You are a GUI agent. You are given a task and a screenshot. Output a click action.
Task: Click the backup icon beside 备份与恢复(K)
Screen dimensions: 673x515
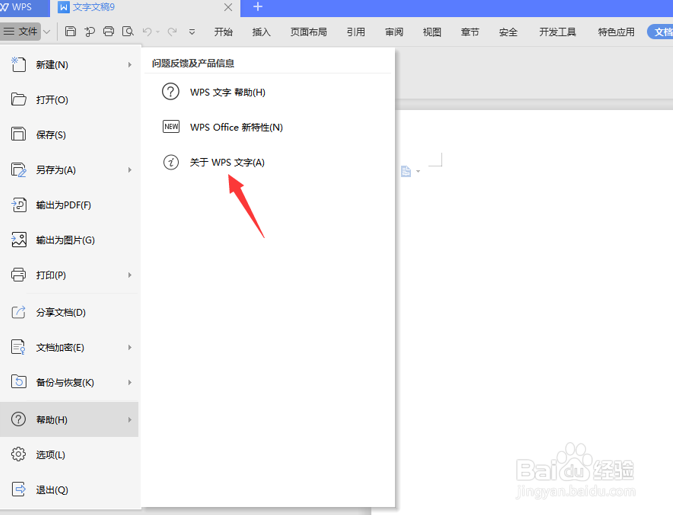(x=18, y=382)
